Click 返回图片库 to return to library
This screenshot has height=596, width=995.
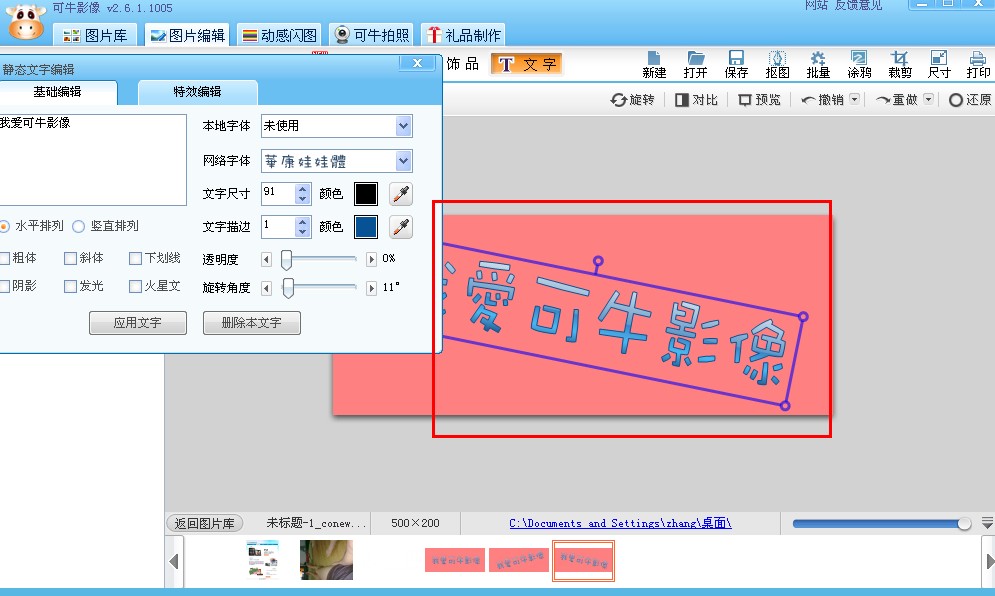pos(204,523)
